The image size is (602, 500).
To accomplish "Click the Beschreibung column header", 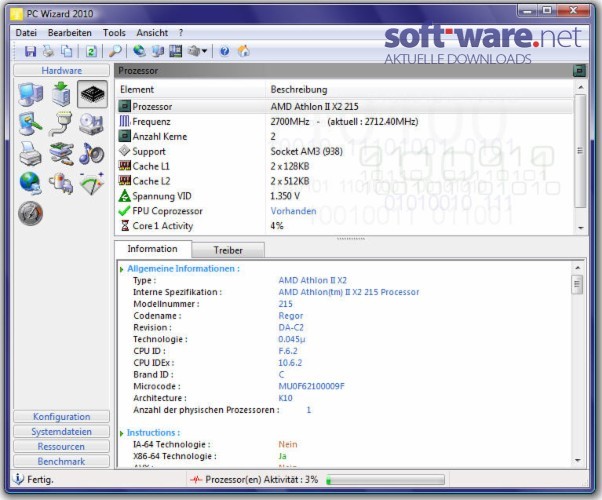I will [419, 89].
